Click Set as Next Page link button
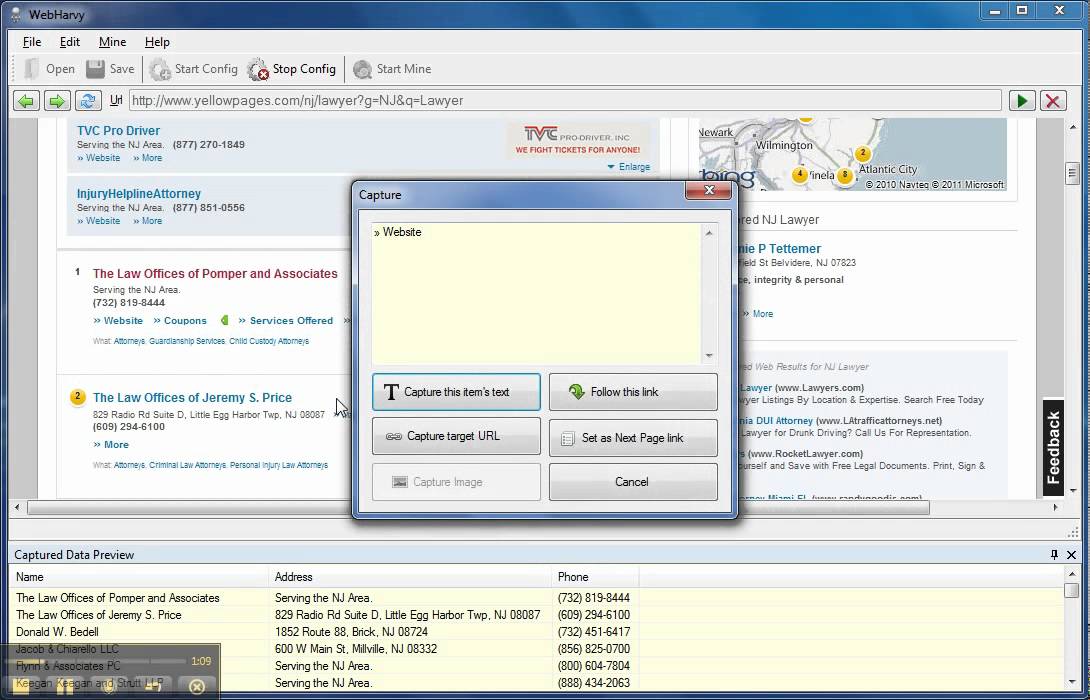The width and height of the screenshot is (1090, 700). (633, 437)
